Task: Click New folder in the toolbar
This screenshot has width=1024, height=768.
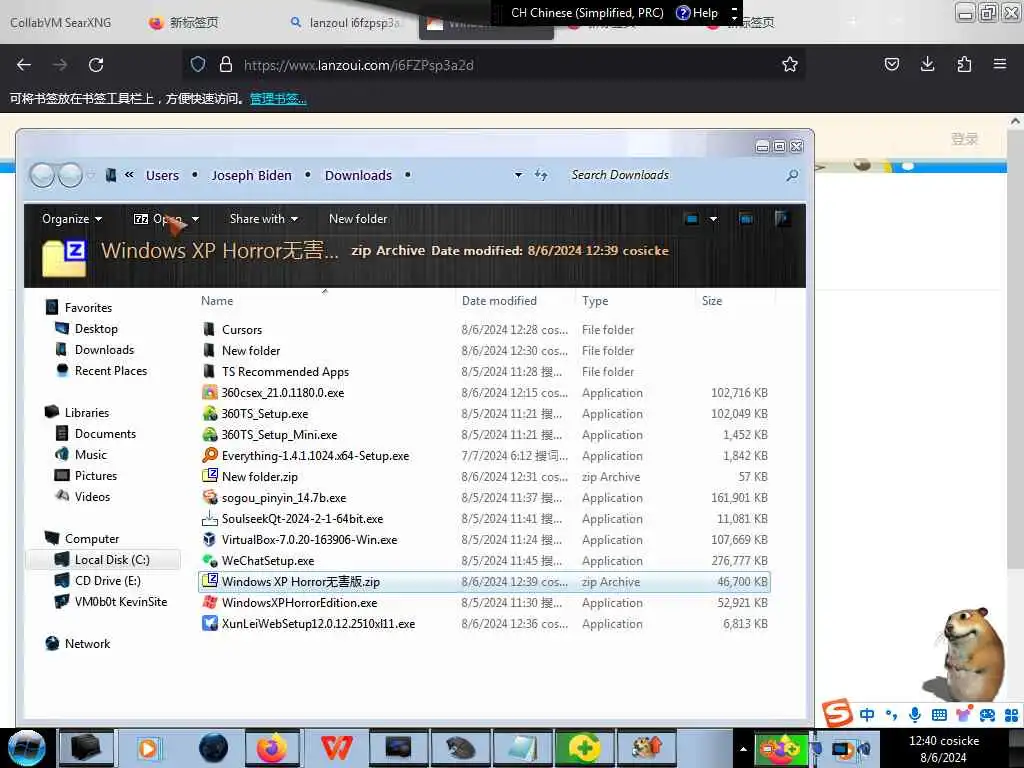Action: point(358,219)
